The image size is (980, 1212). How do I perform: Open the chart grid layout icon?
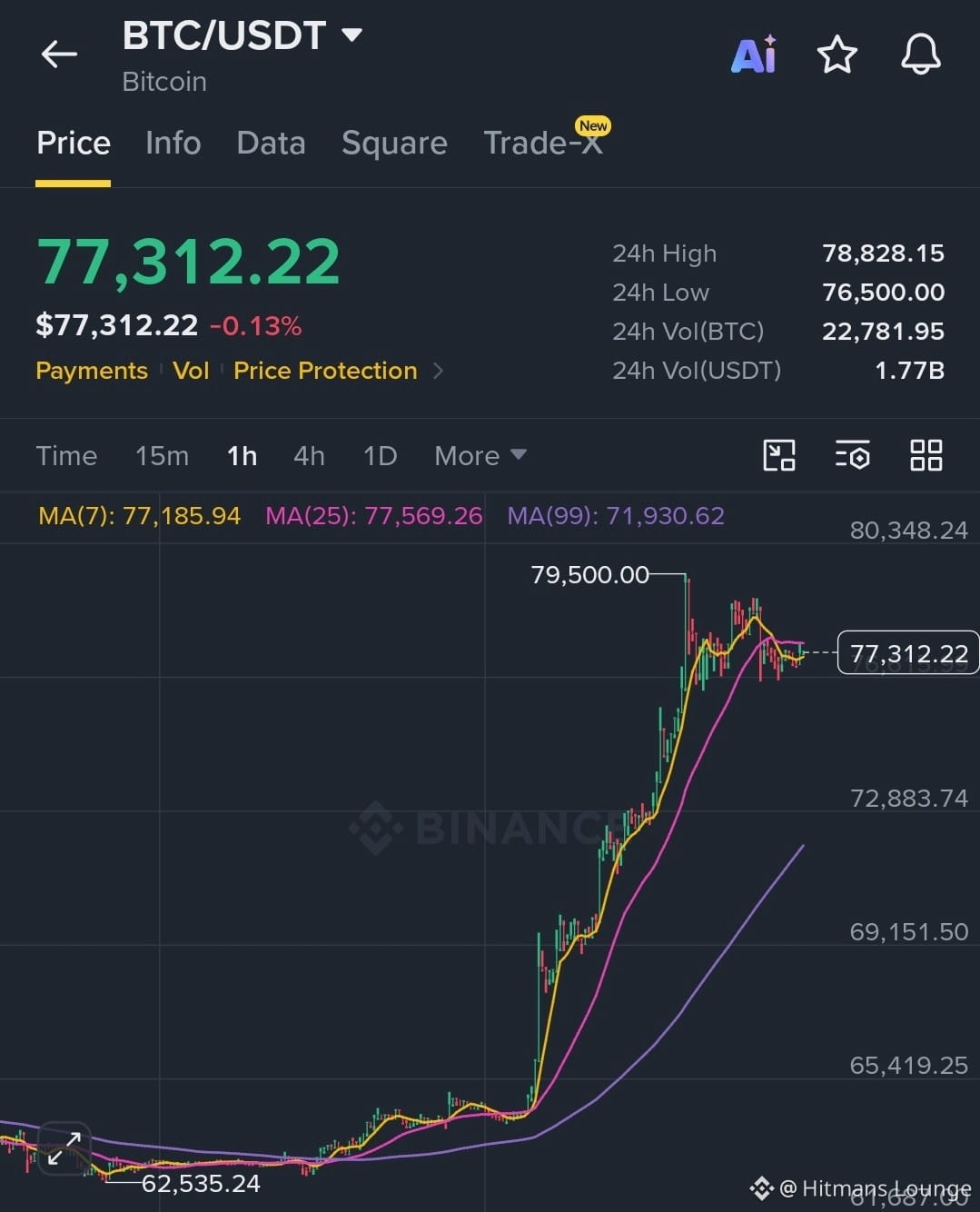point(926,455)
